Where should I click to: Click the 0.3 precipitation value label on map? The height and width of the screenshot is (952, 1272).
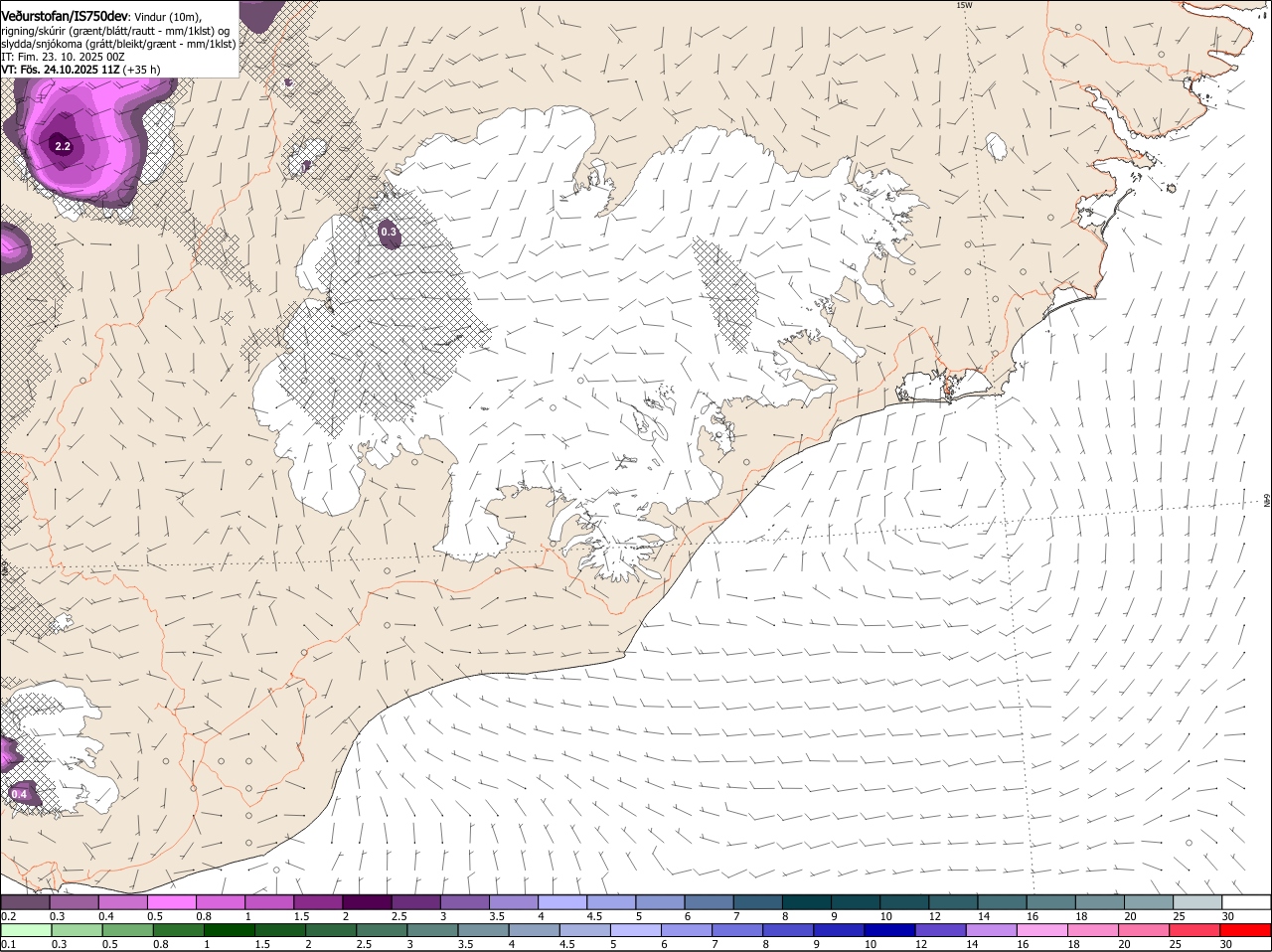pyautogui.click(x=389, y=233)
